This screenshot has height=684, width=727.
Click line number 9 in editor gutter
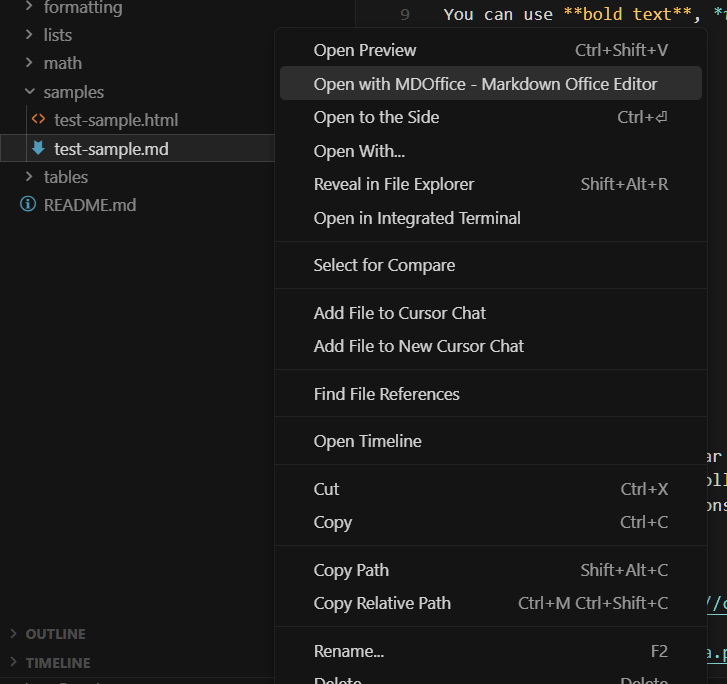tap(405, 14)
